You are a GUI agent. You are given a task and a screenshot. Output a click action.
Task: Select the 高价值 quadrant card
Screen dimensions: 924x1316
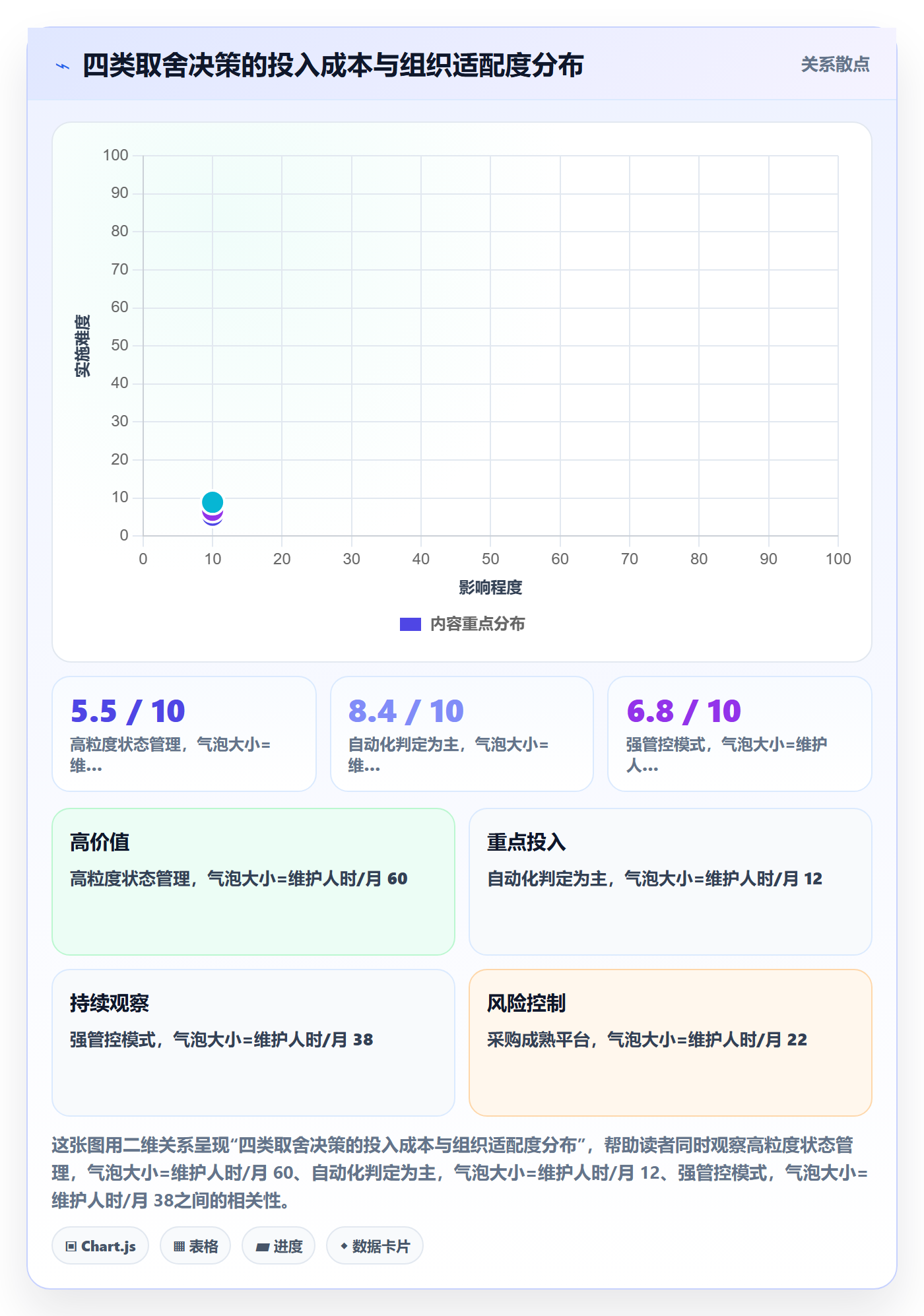(x=253, y=882)
